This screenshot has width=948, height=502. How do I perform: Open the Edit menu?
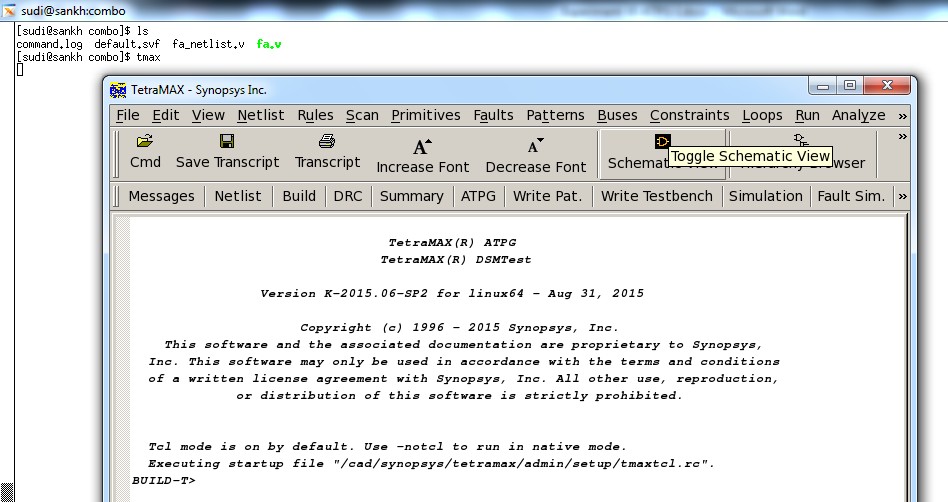coord(166,115)
